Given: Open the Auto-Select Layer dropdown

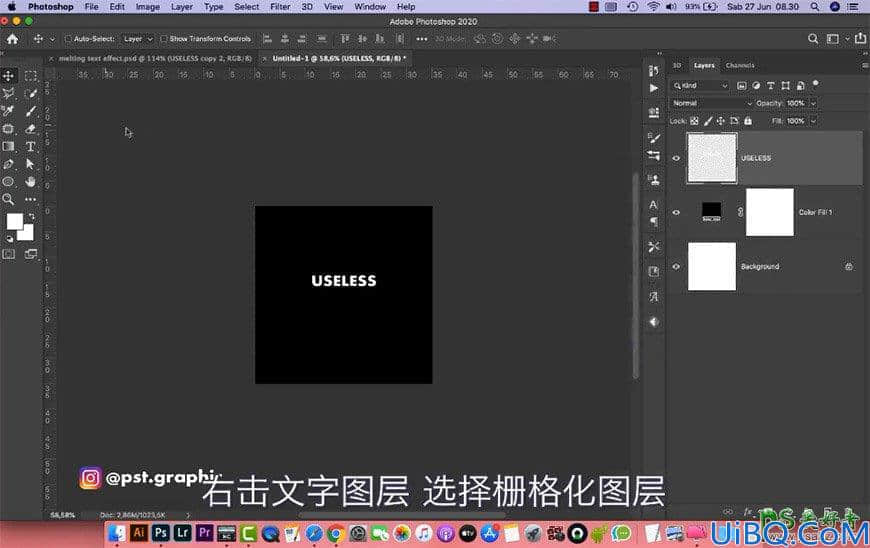Looking at the screenshot, I should (137, 39).
